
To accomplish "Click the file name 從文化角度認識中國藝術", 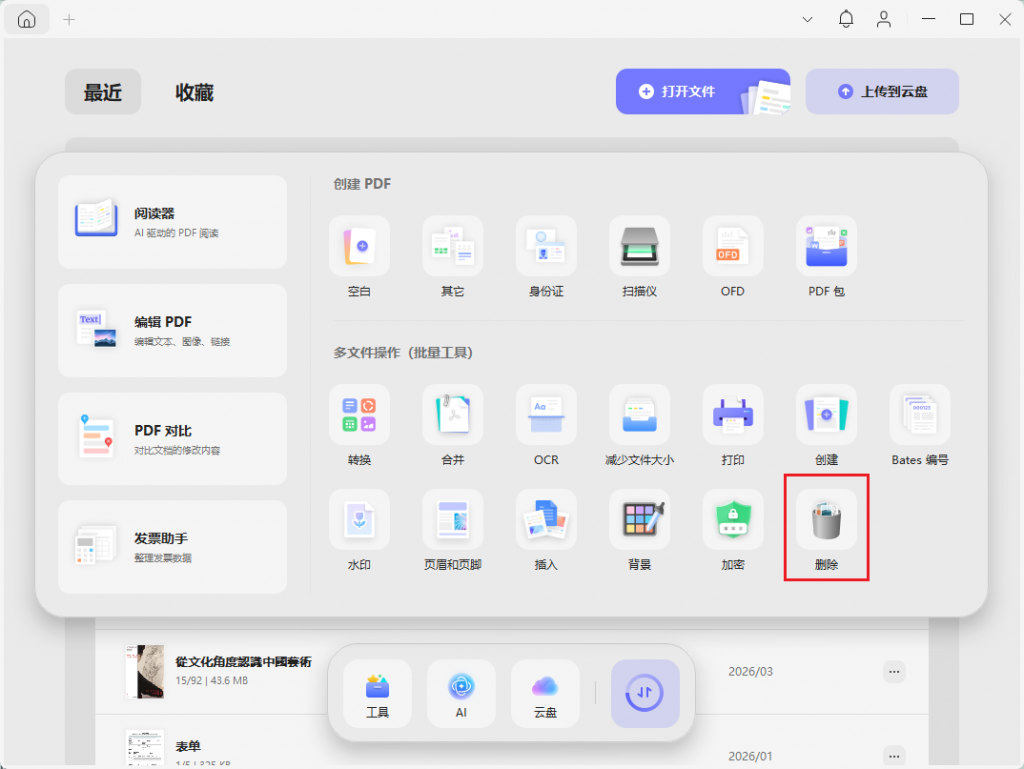I will point(244,662).
